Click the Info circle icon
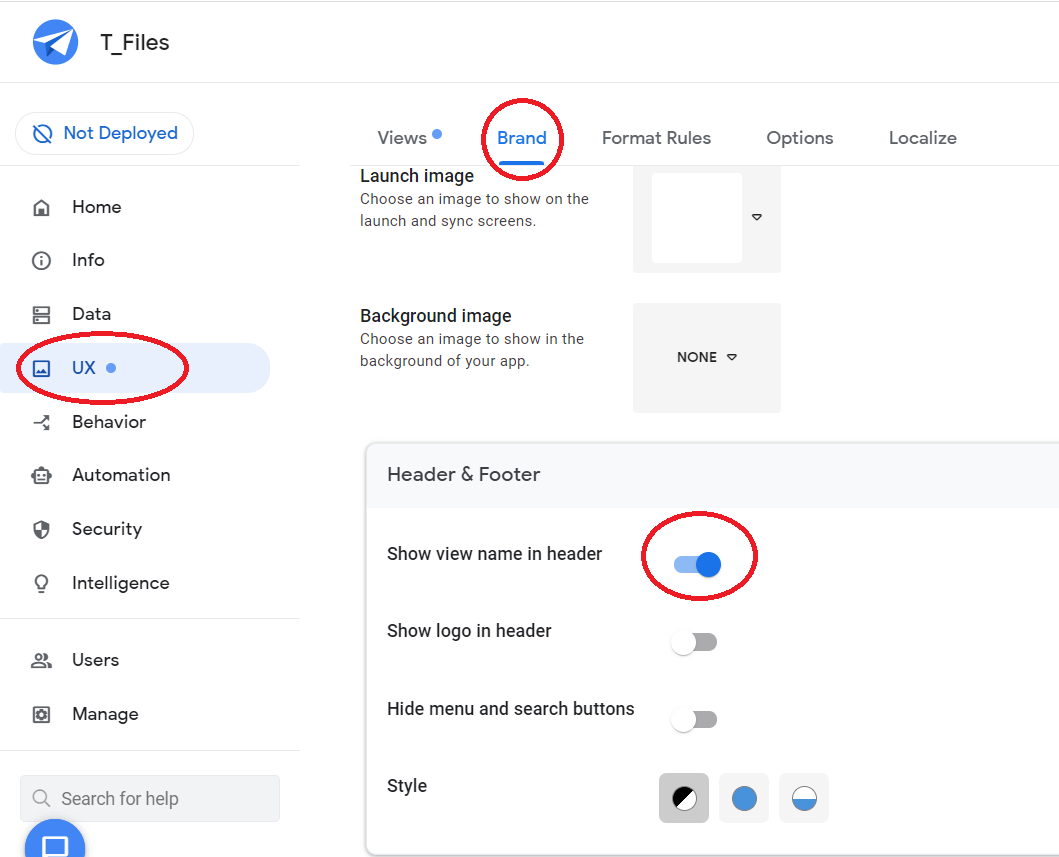Screen dimensions: 1059x857 click(x=41, y=261)
